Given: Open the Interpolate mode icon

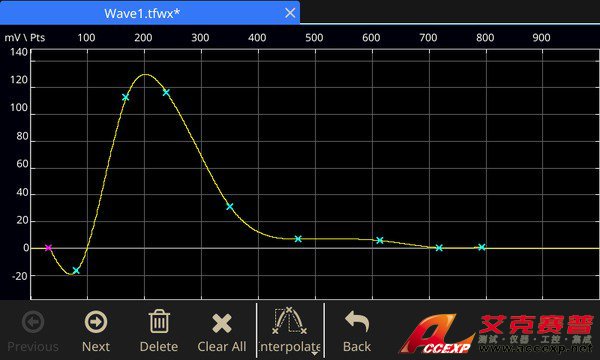Looking at the screenshot, I should click(289, 321).
